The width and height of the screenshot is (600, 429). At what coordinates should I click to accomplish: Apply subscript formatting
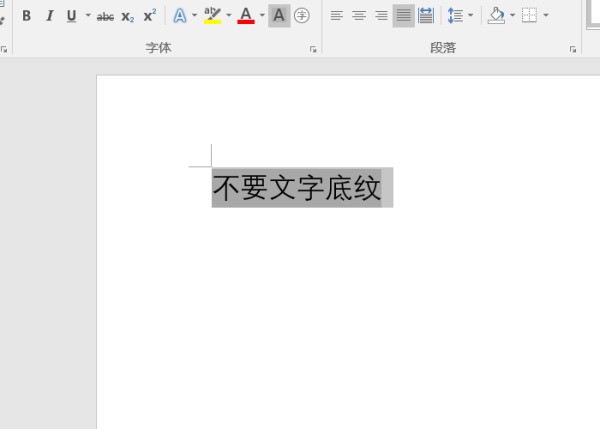pos(127,16)
